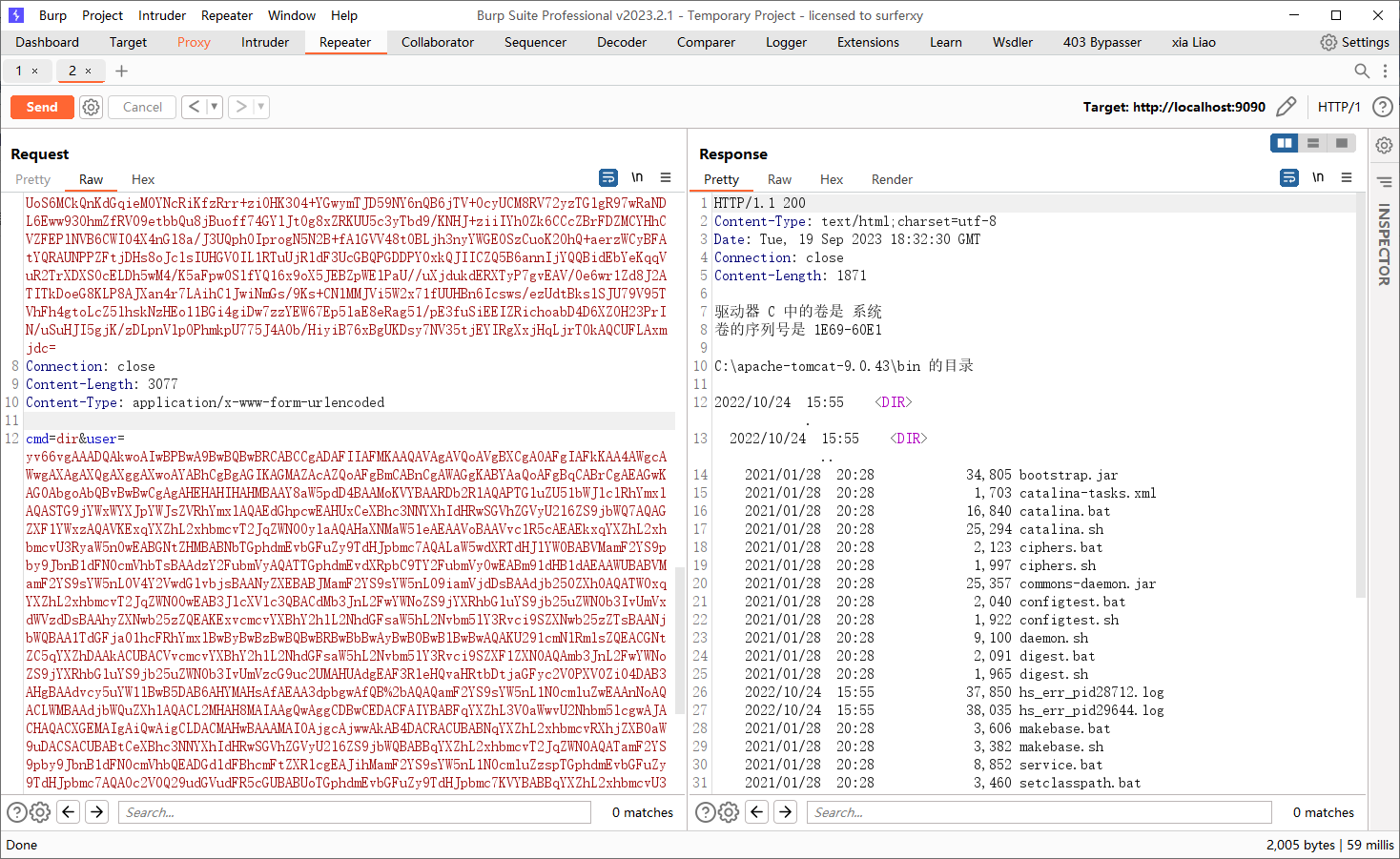This screenshot has height=859, width=1400.
Task: Click the Cancel button
Action: tap(143, 107)
